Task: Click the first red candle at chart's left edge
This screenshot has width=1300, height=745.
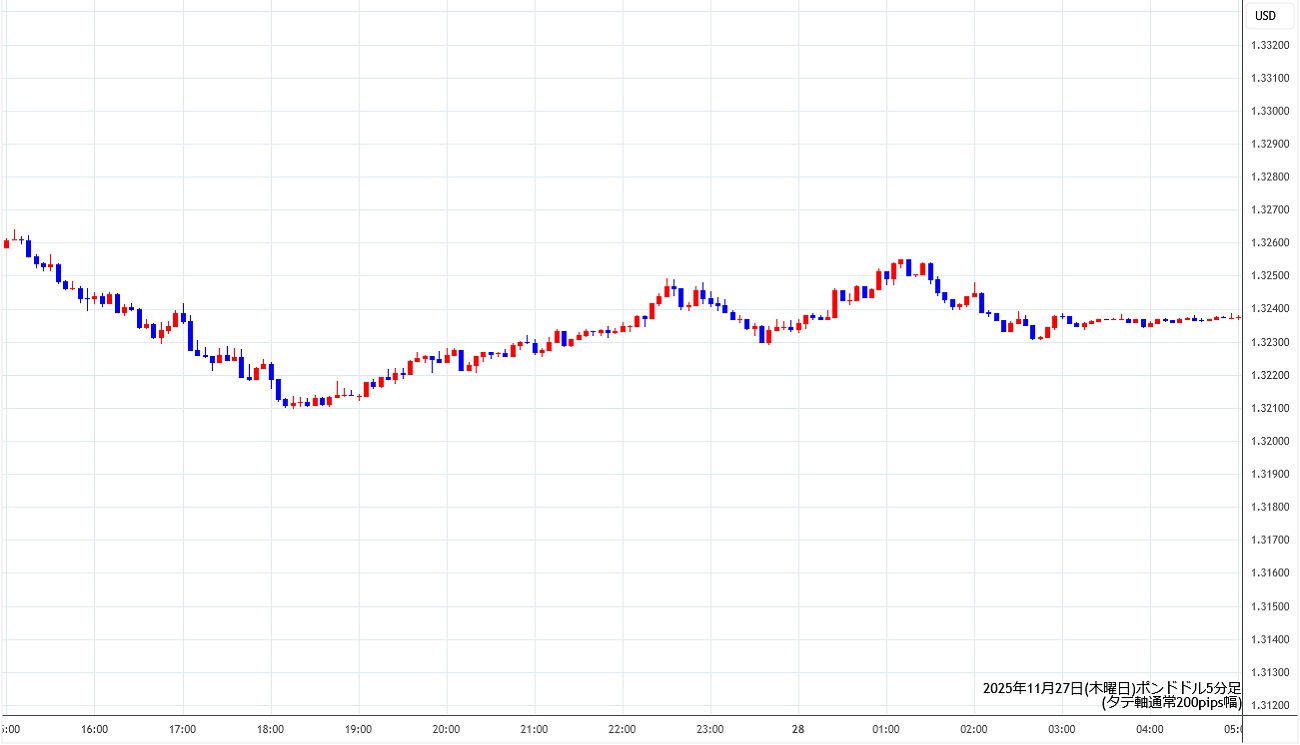Action: [x=7, y=243]
